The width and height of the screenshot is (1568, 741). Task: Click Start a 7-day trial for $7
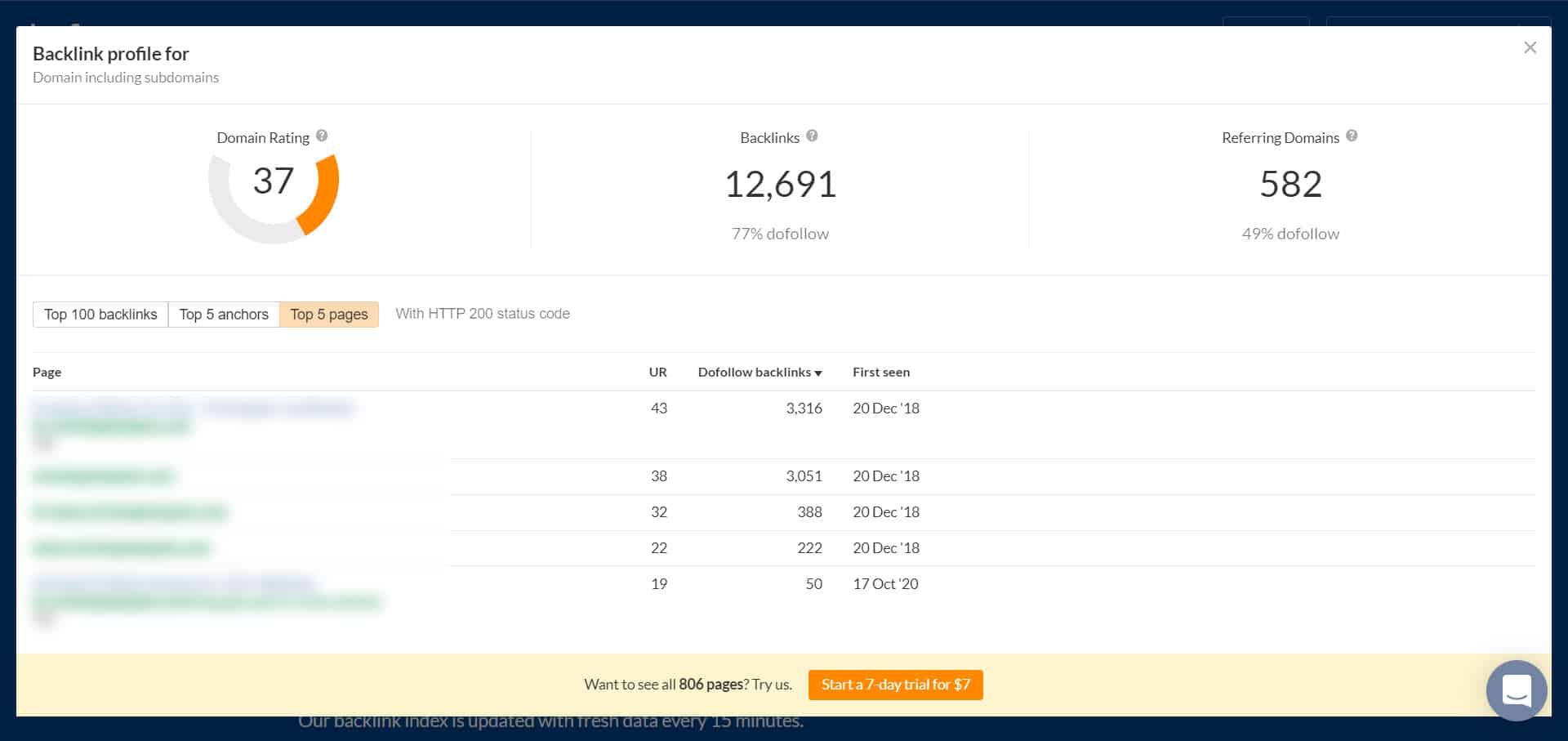tap(895, 685)
